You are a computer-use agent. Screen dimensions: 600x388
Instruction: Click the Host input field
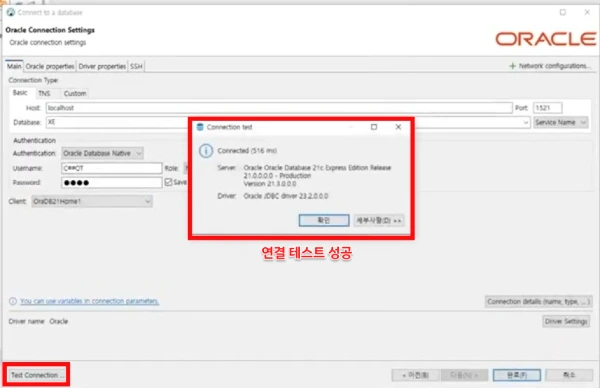(x=279, y=108)
